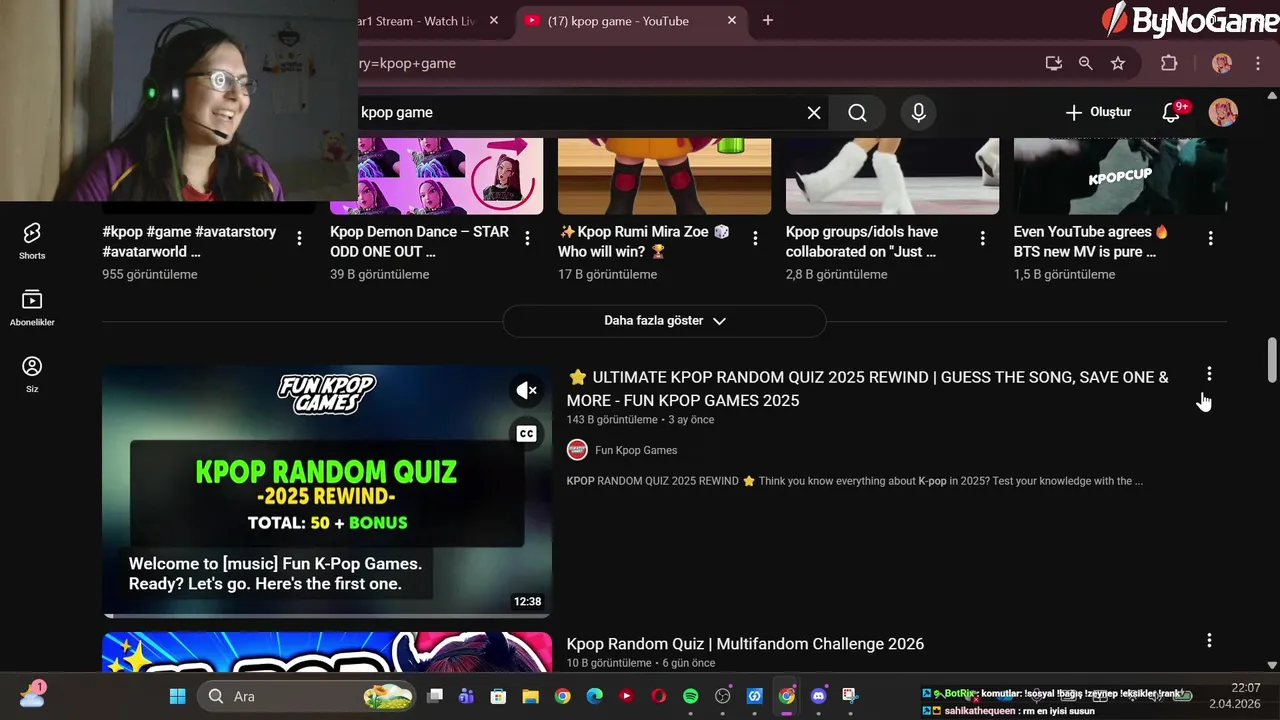Open Microsoft Teams from the taskbar
1280x720 pixels.
[x=466, y=696]
